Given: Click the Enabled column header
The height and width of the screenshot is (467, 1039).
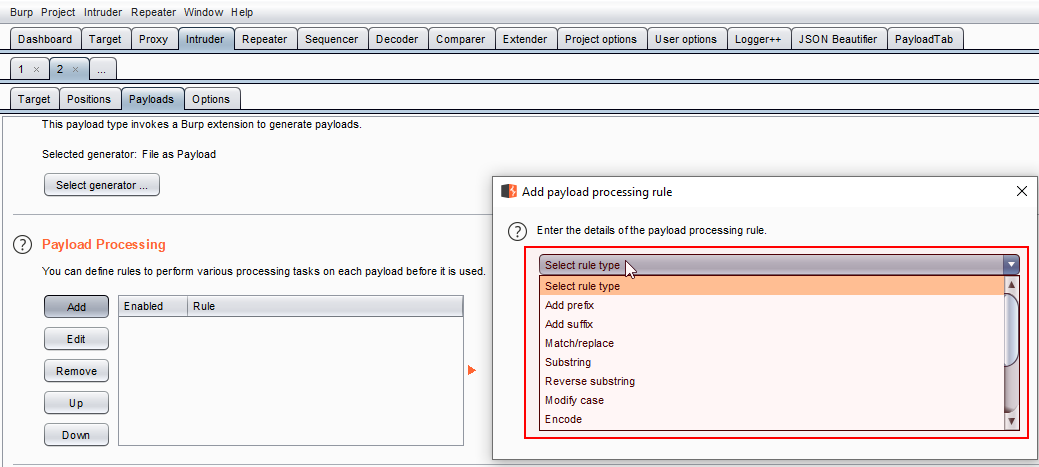Looking at the screenshot, I should (153, 306).
